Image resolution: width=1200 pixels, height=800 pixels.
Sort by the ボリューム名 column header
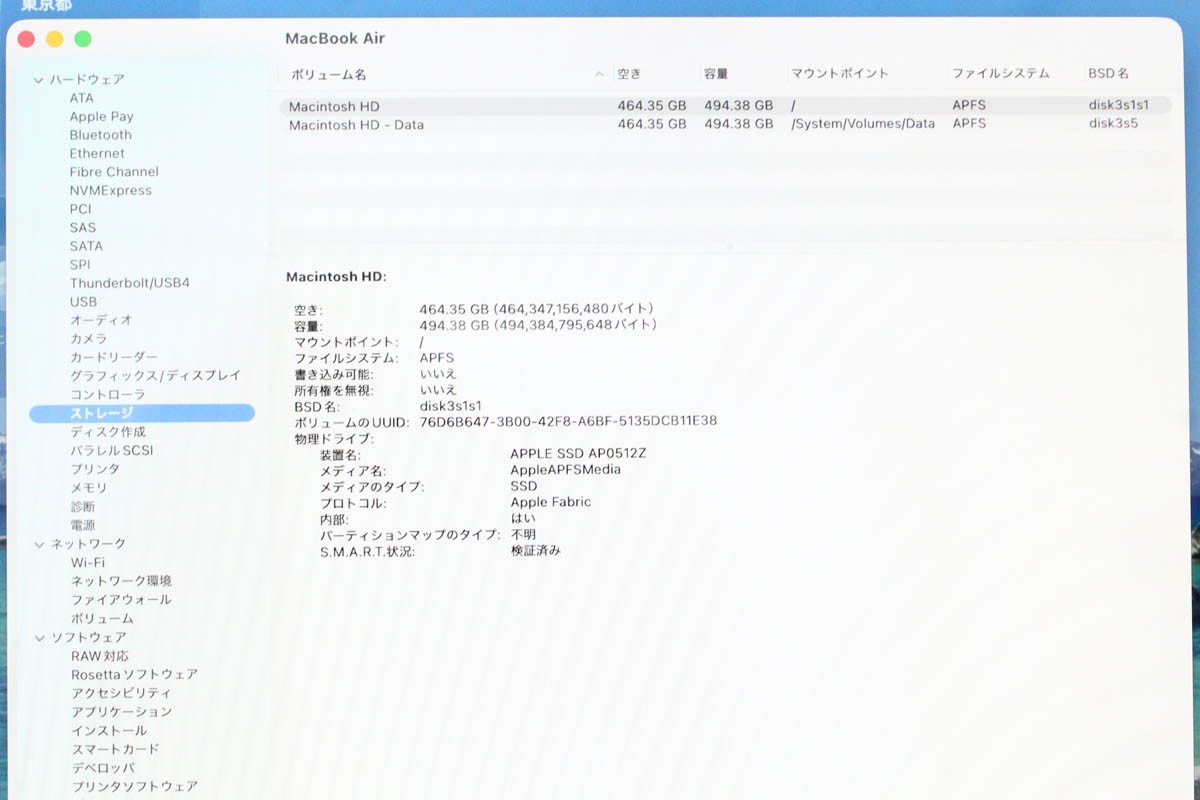pyautogui.click(x=328, y=74)
